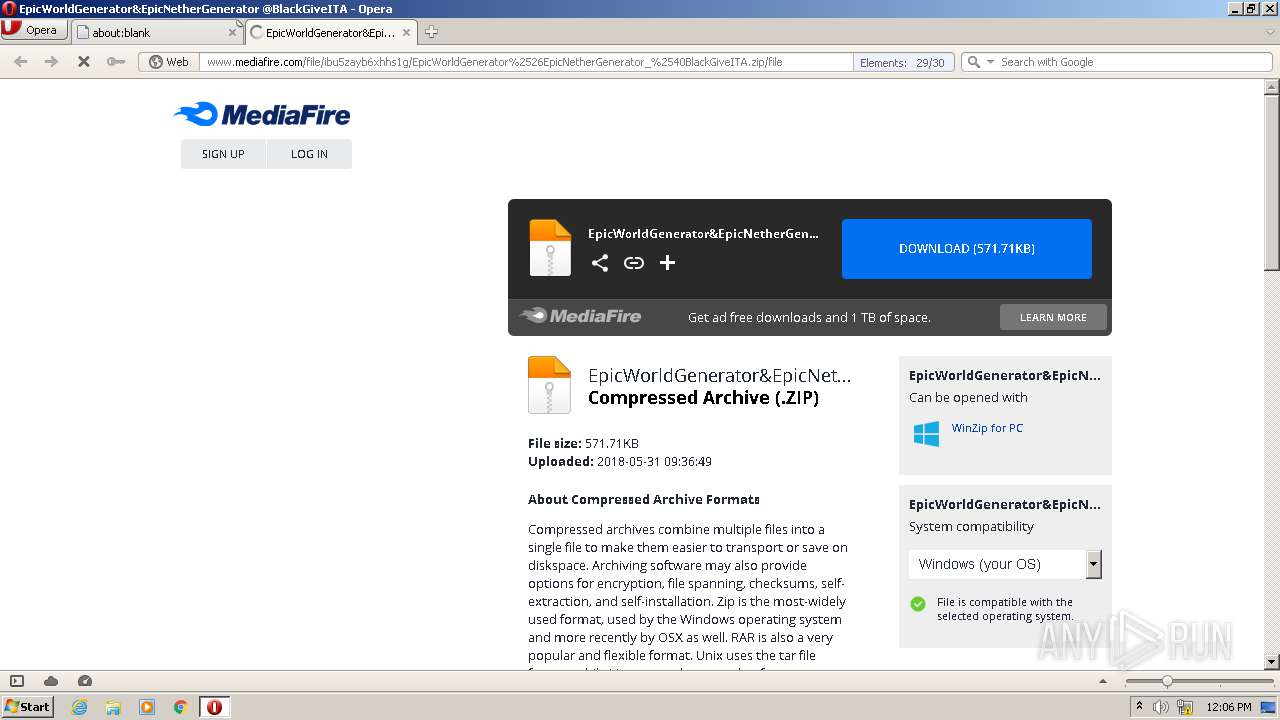Open the Web site security badge
This screenshot has height=720, width=1280.
click(169, 61)
